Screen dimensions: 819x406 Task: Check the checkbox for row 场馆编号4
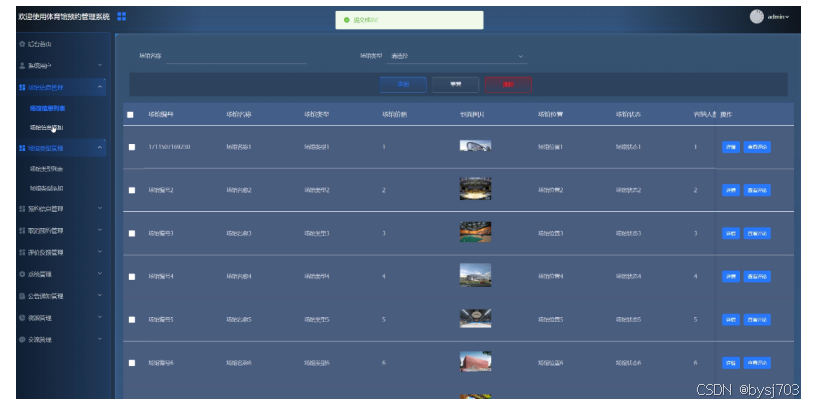point(132,277)
